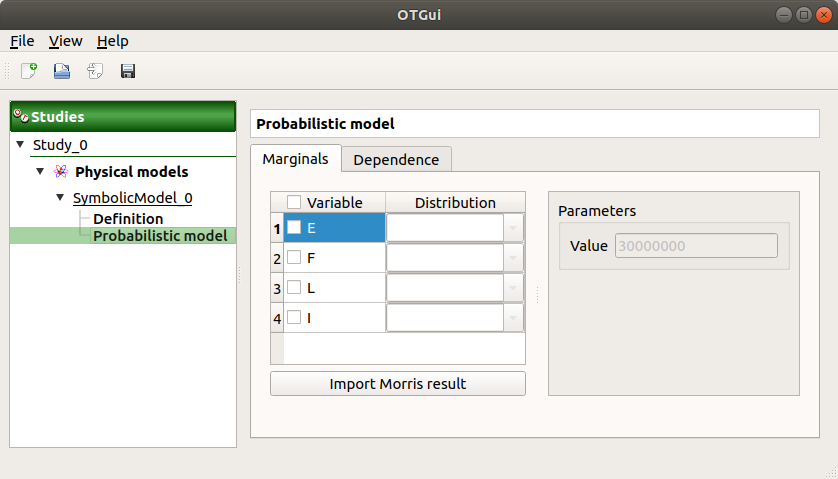Click the window resize grip corner
838x479 pixels.
click(832, 473)
